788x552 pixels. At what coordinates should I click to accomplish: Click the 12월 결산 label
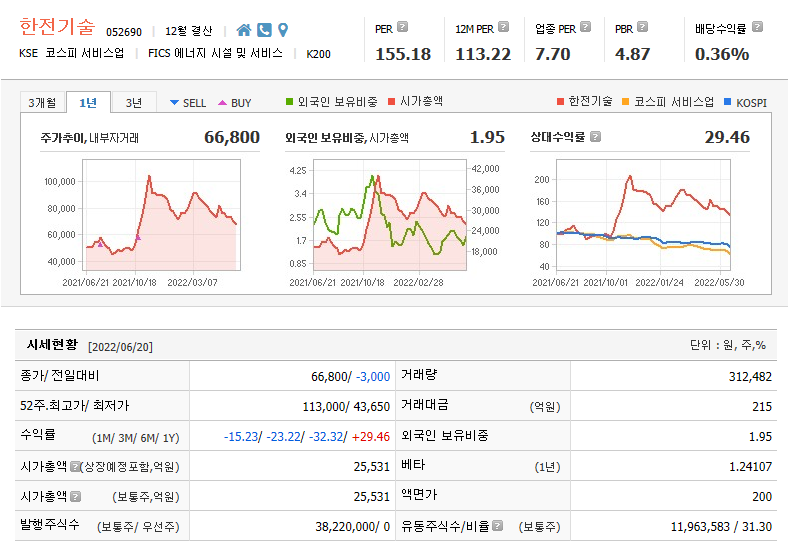click(x=188, y=31)
